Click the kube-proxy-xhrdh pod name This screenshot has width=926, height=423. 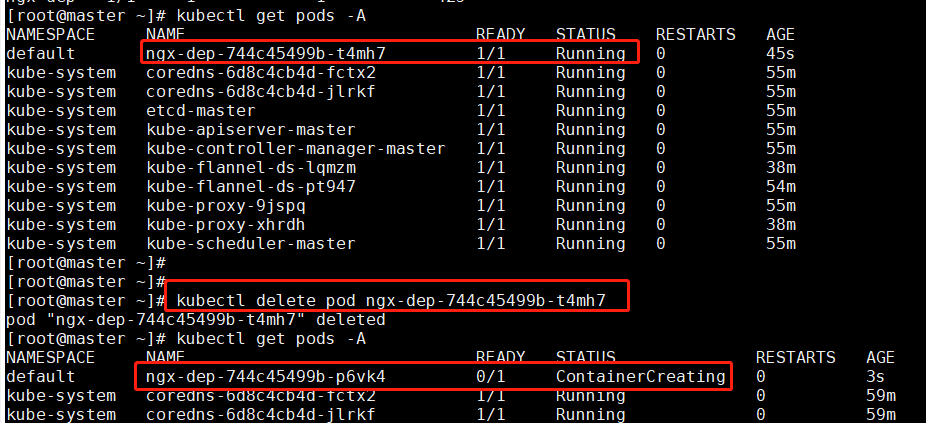point(225,225)
